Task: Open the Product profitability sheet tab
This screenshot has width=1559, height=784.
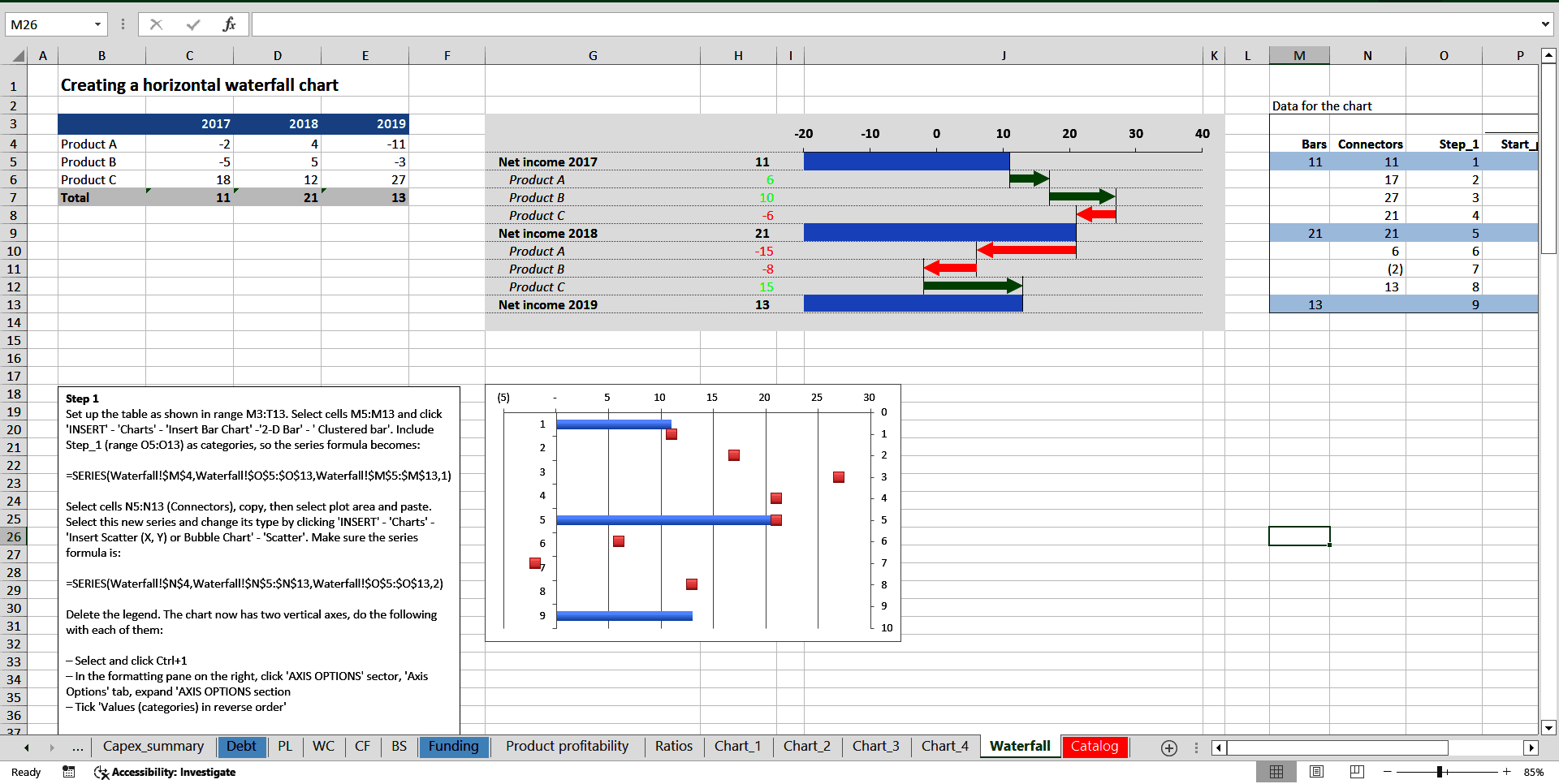Action: click(567, 747)
